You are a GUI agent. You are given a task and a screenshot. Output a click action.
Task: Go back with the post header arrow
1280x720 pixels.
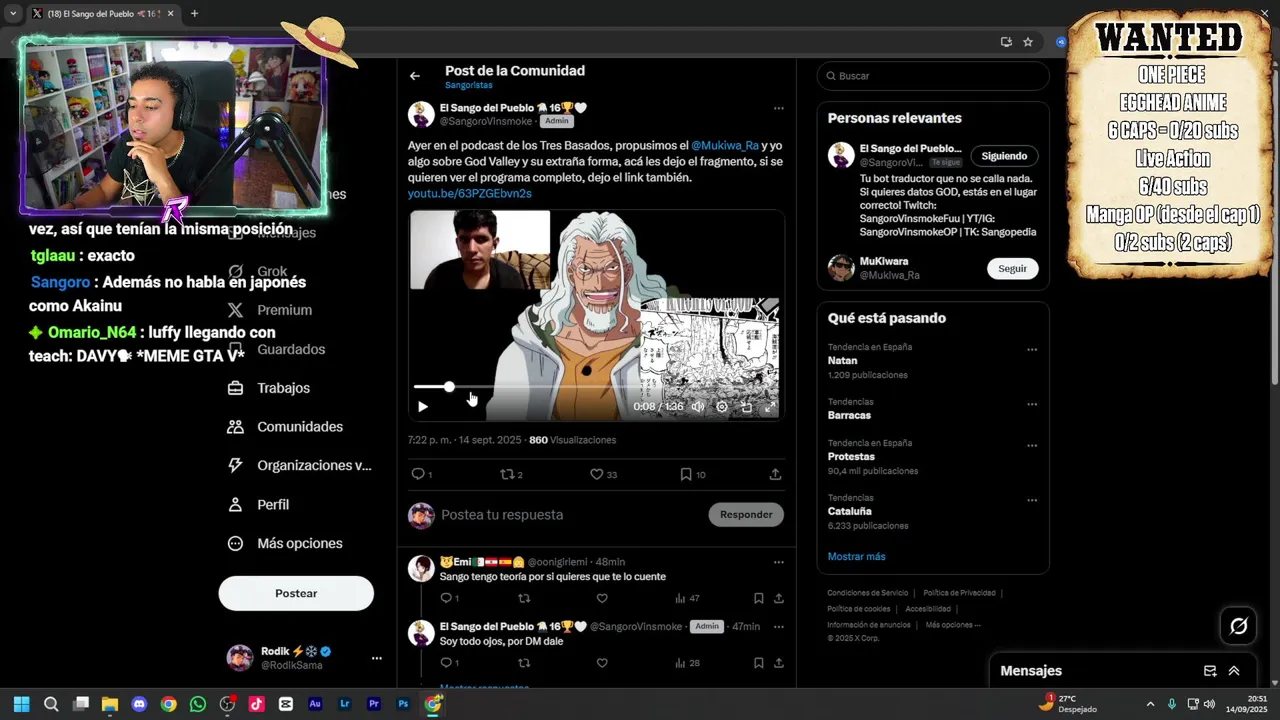[414, 76]
